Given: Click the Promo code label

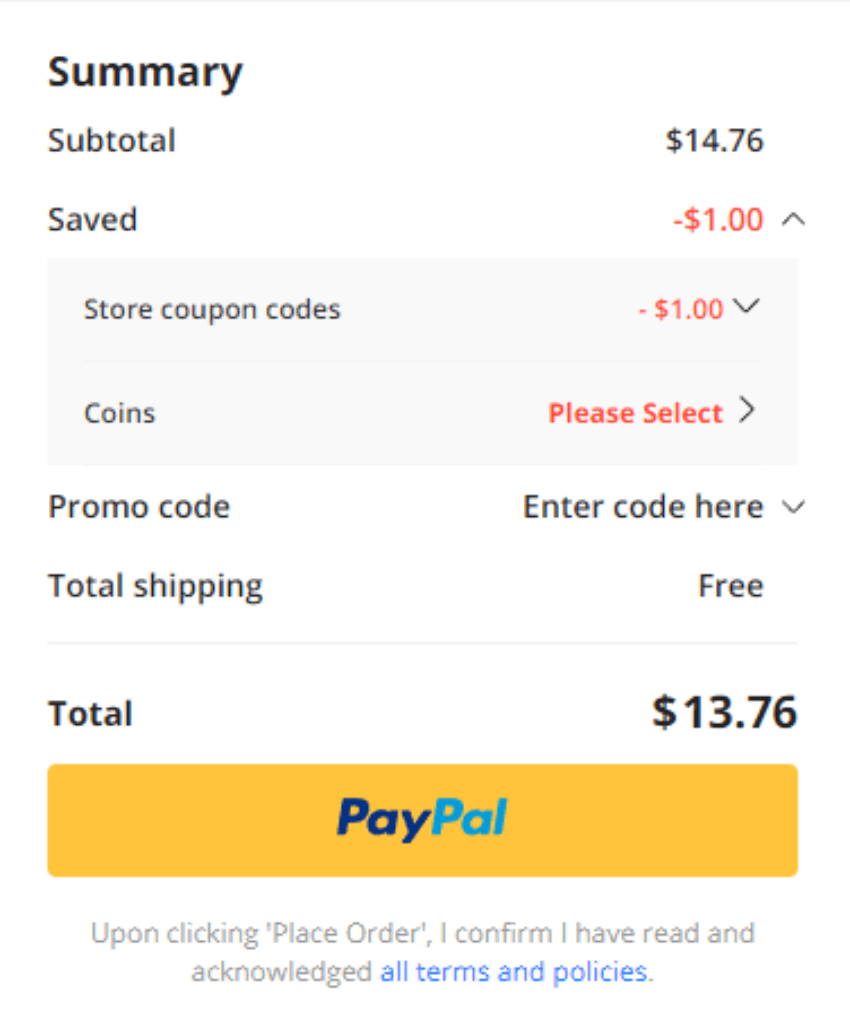Looking at the screenshot, I should [x=139, y=507].
